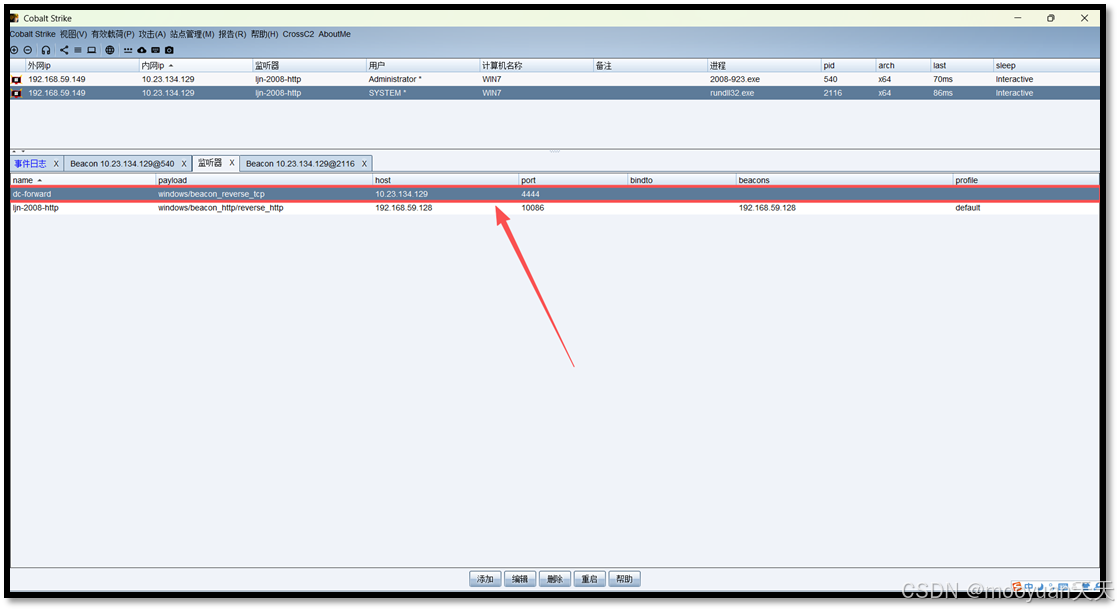Image resolution: width=1119 pixels, height=611 pixels.
Task: Sort sessions by 外网ip column
Action: tap(81, 66)
